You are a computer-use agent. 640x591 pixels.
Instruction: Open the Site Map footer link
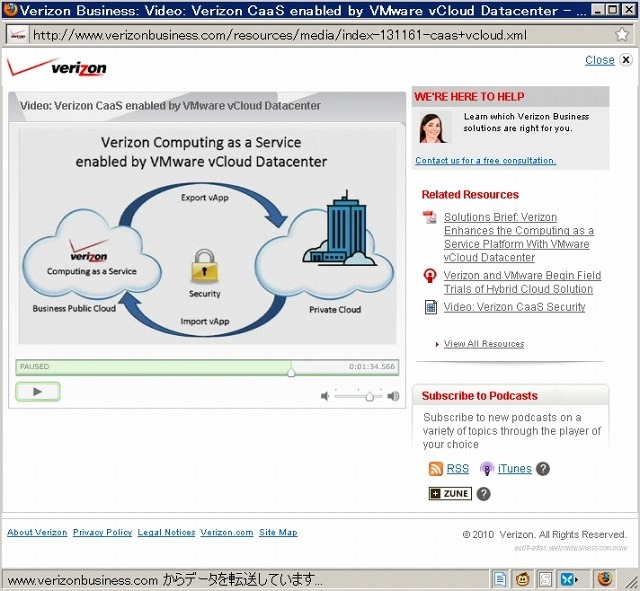[x=278, y=532]
